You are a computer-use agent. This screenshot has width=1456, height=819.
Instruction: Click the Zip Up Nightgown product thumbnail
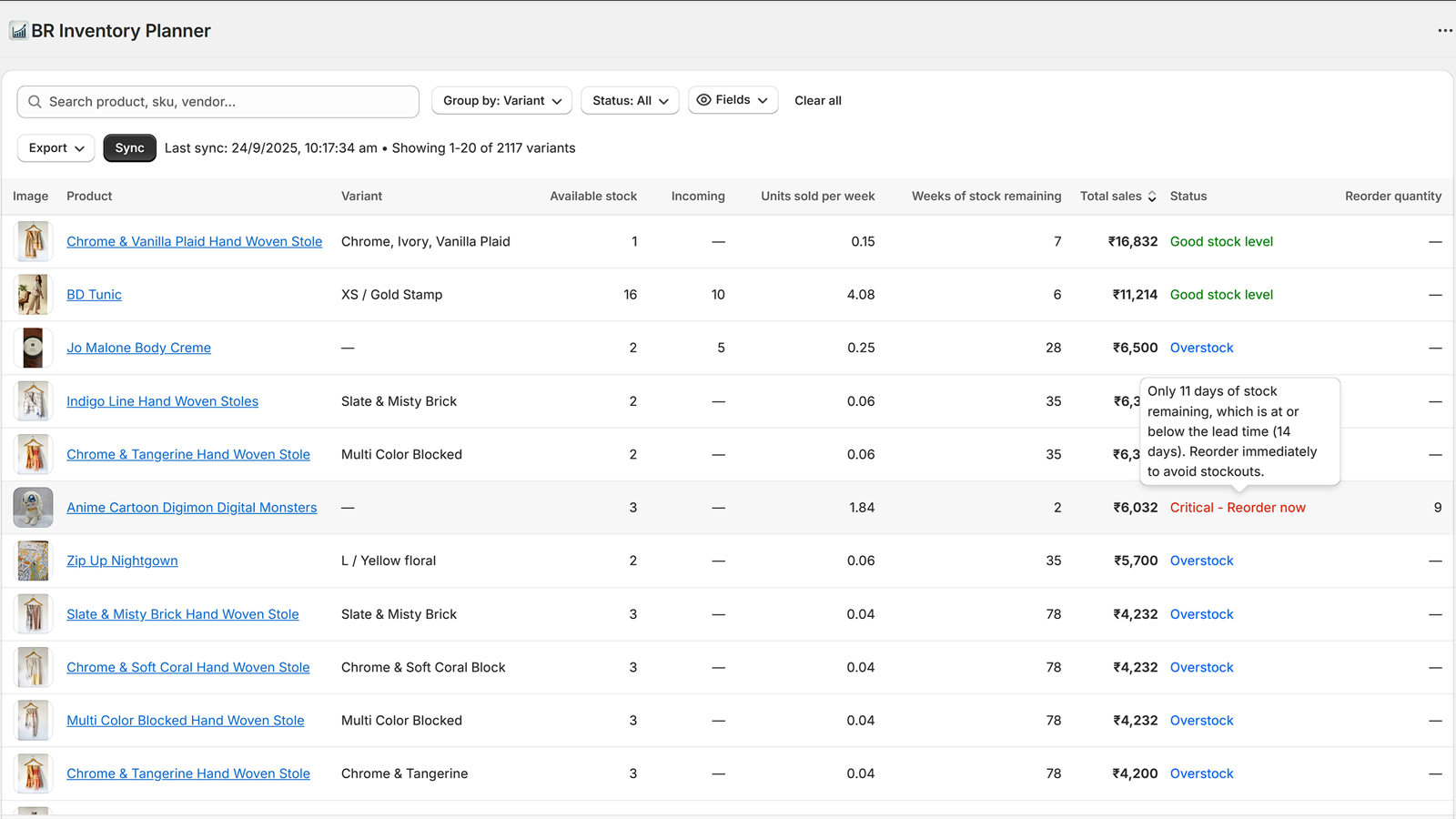click(33, 561)
